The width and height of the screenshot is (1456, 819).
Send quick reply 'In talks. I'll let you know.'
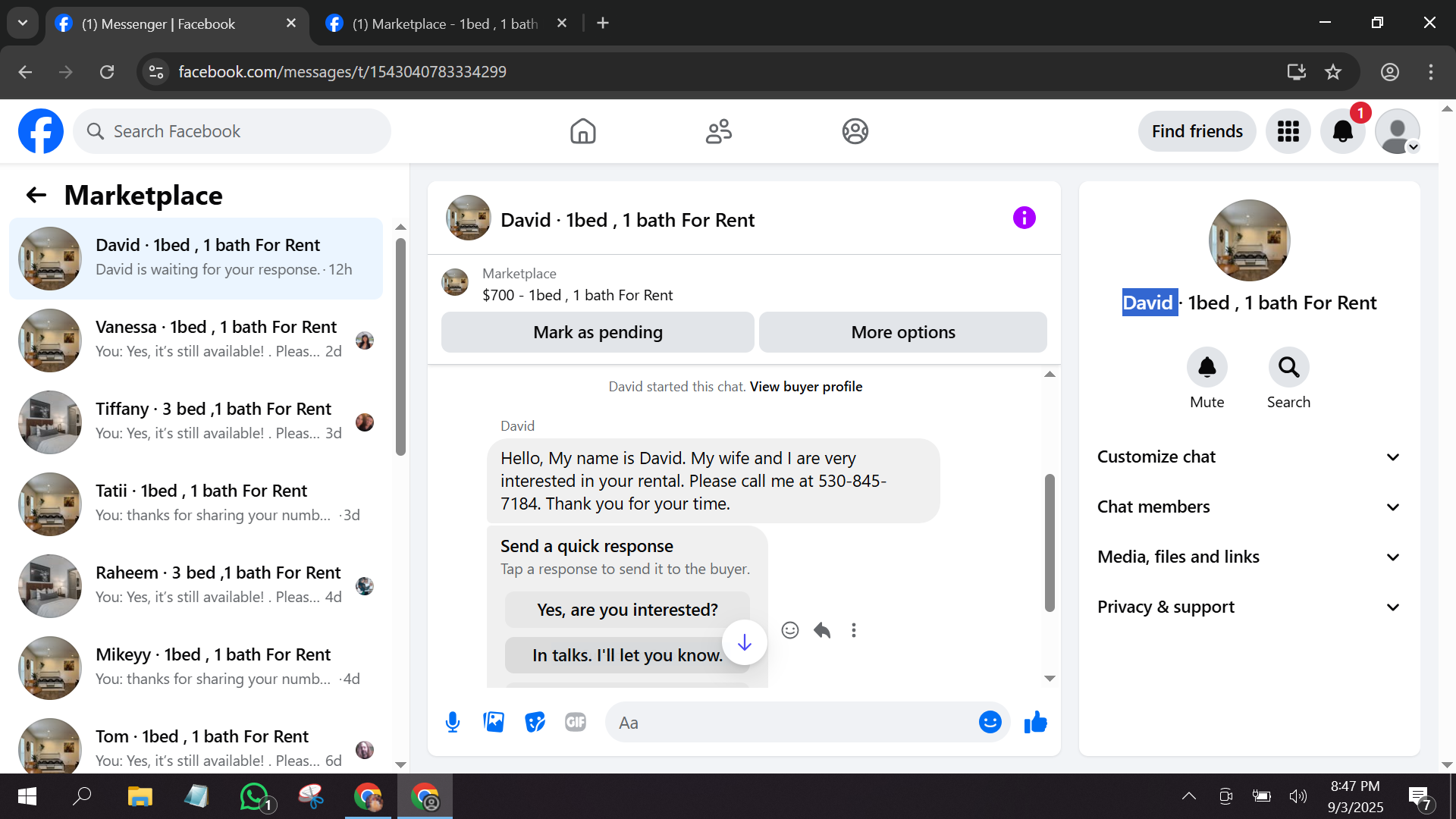click(627, 655)
